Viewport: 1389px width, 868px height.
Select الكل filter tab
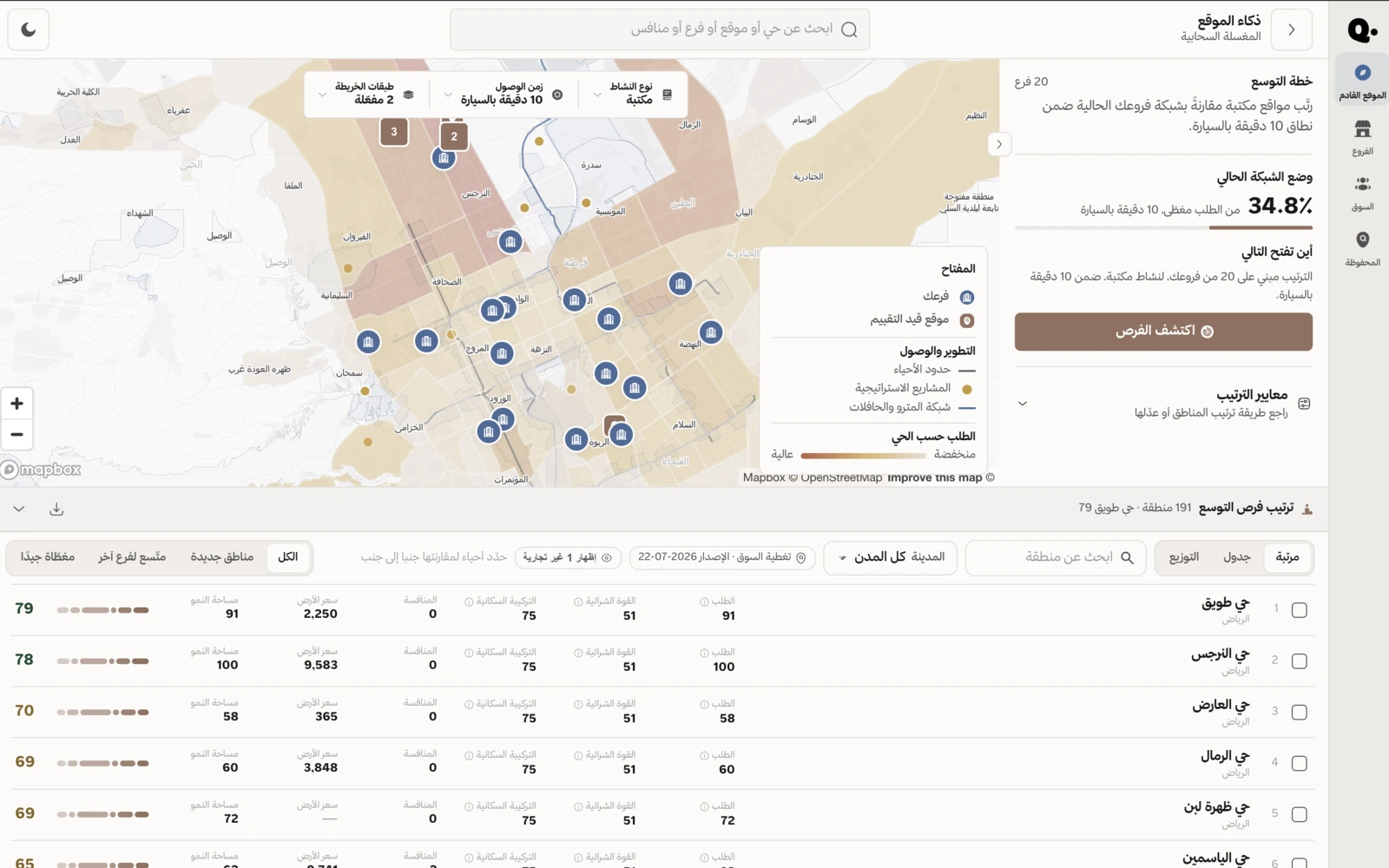point(287,557)
